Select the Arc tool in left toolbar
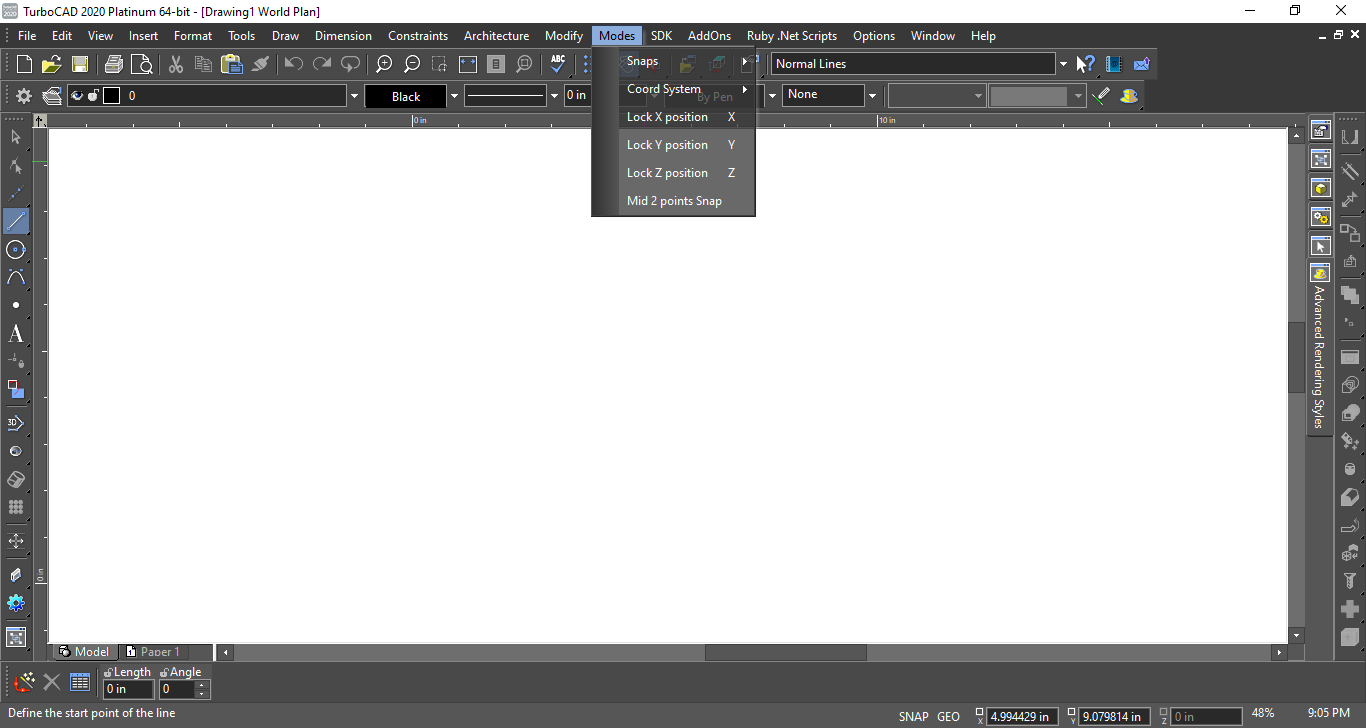 click(16, 277)
